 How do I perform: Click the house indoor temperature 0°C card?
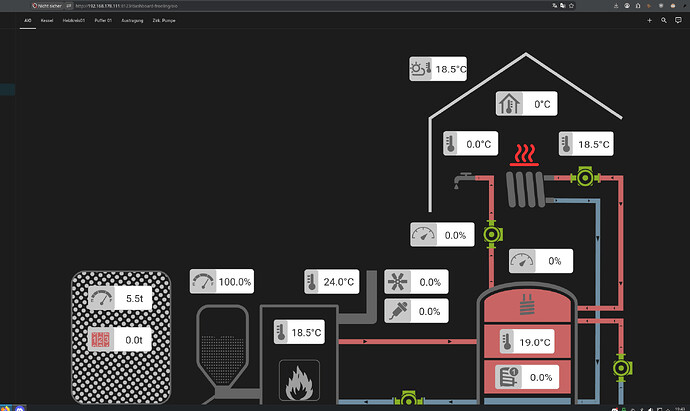(526, 104)
